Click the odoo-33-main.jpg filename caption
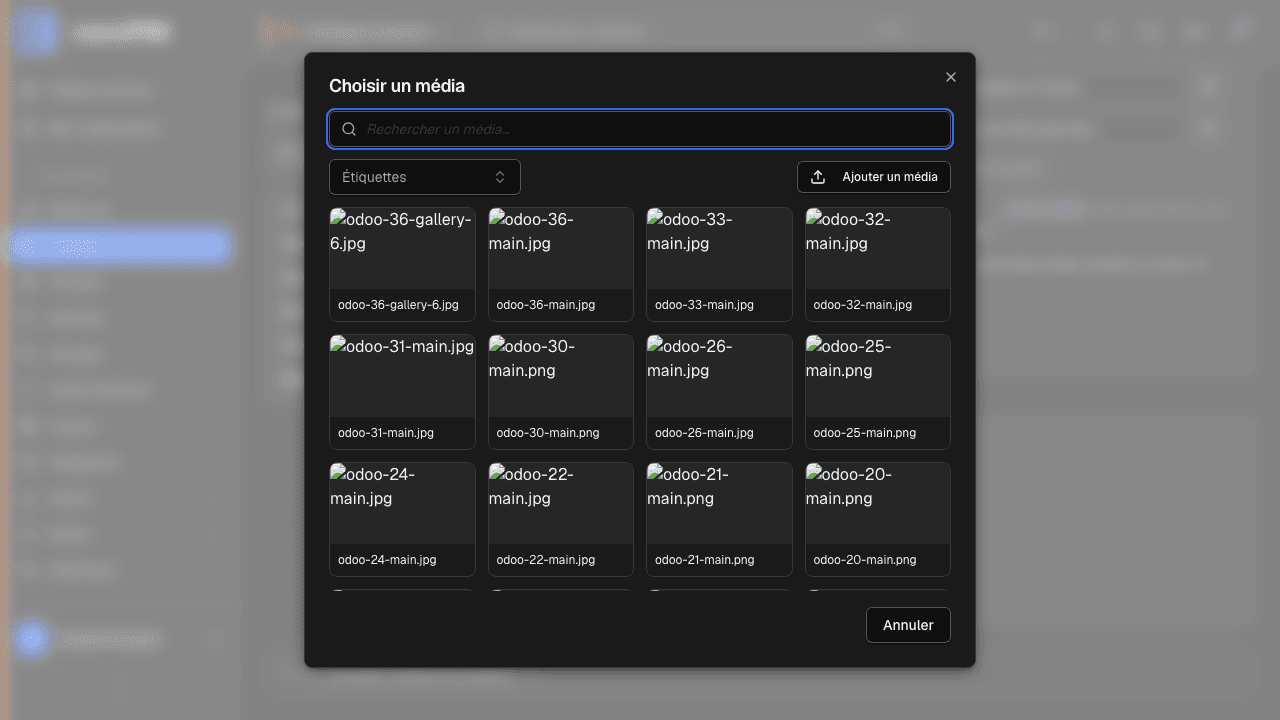Image resolution: width=1280 pixels, height=720 pixels. point(704,305)
